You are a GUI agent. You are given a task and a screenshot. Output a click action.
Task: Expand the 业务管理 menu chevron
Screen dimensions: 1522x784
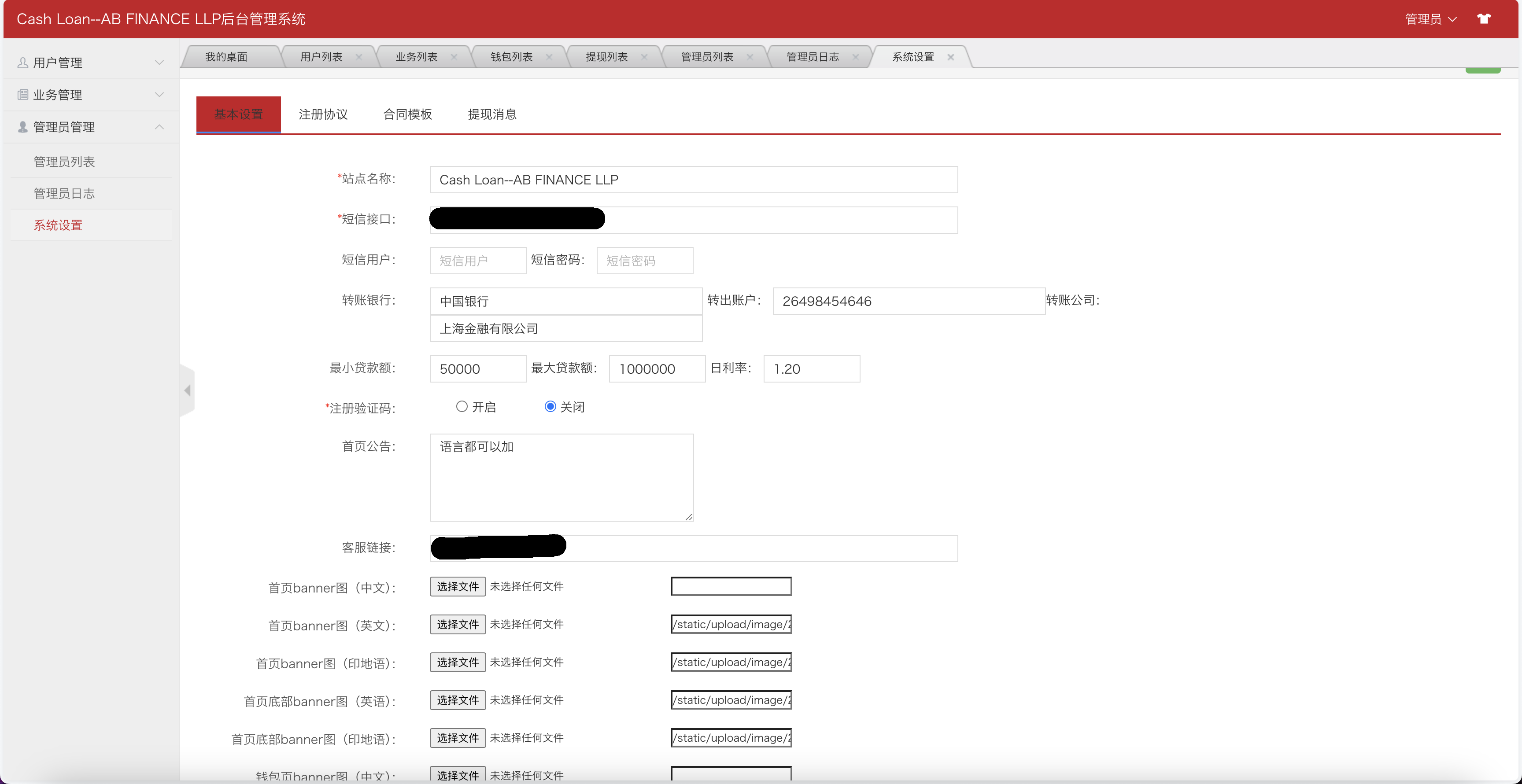159,95
